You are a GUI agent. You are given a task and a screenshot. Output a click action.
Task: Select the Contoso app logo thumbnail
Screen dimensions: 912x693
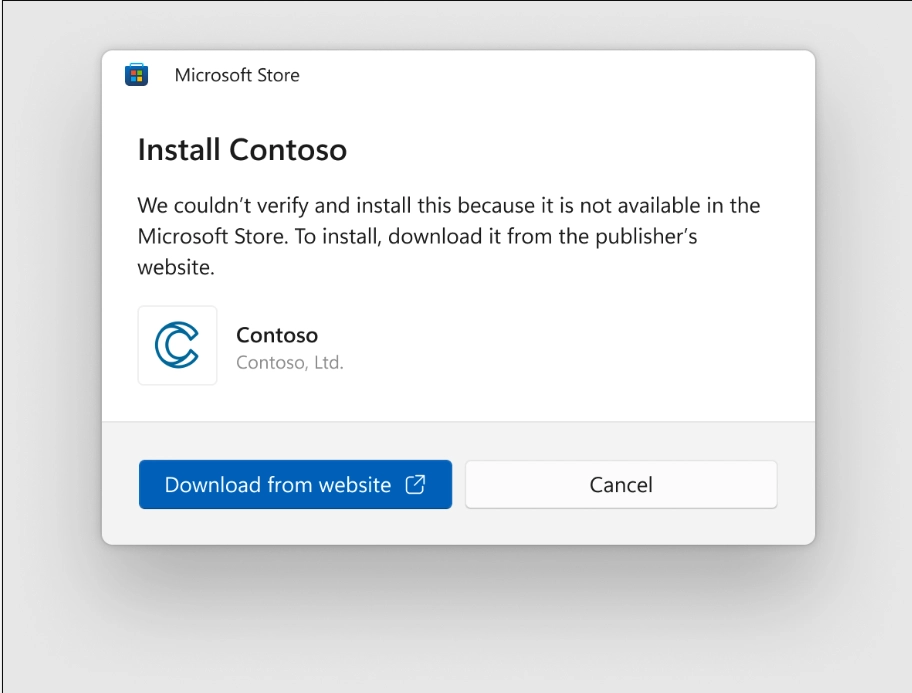tap(177, 345)
